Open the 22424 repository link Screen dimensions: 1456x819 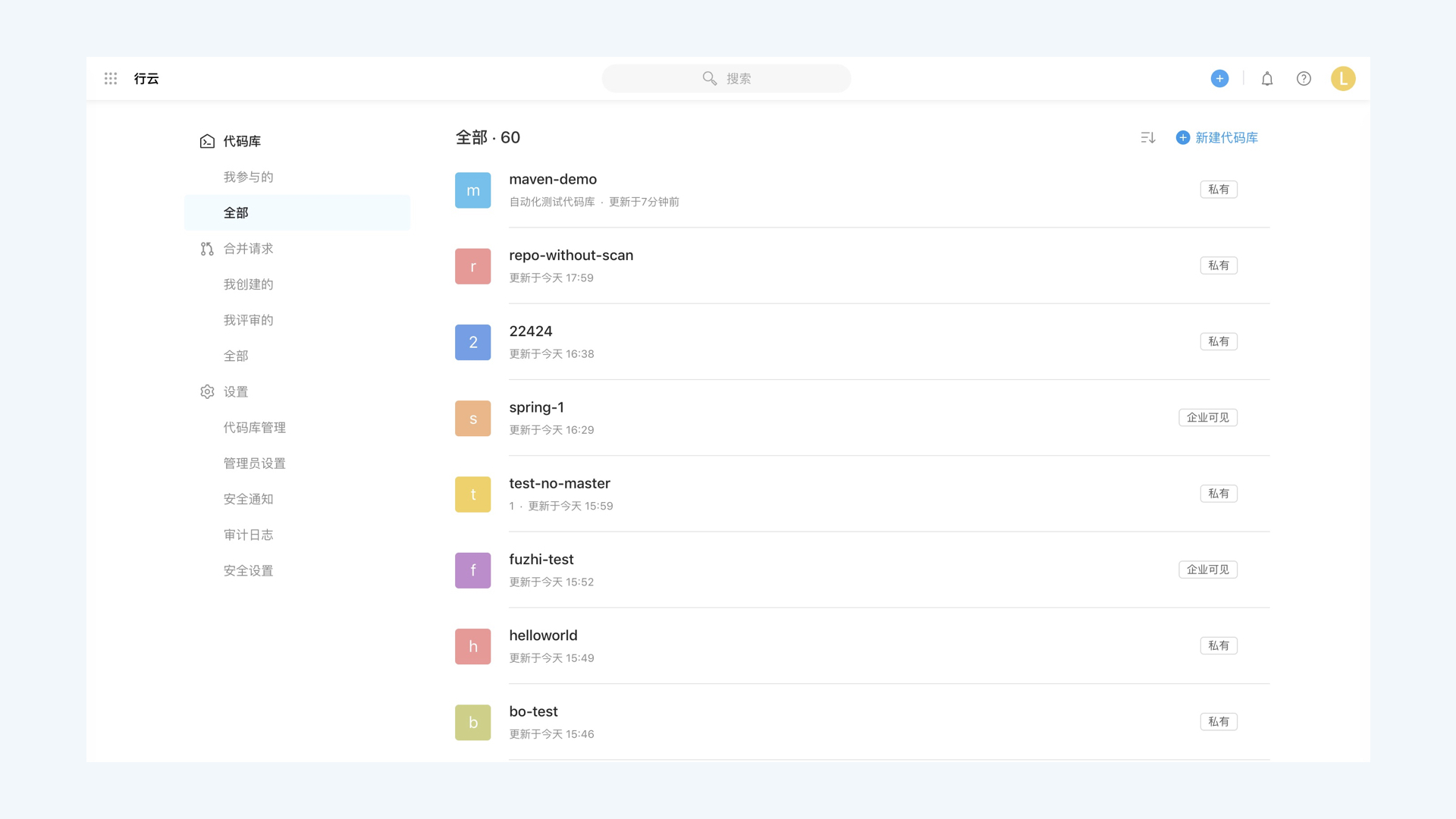pos(531,331)
